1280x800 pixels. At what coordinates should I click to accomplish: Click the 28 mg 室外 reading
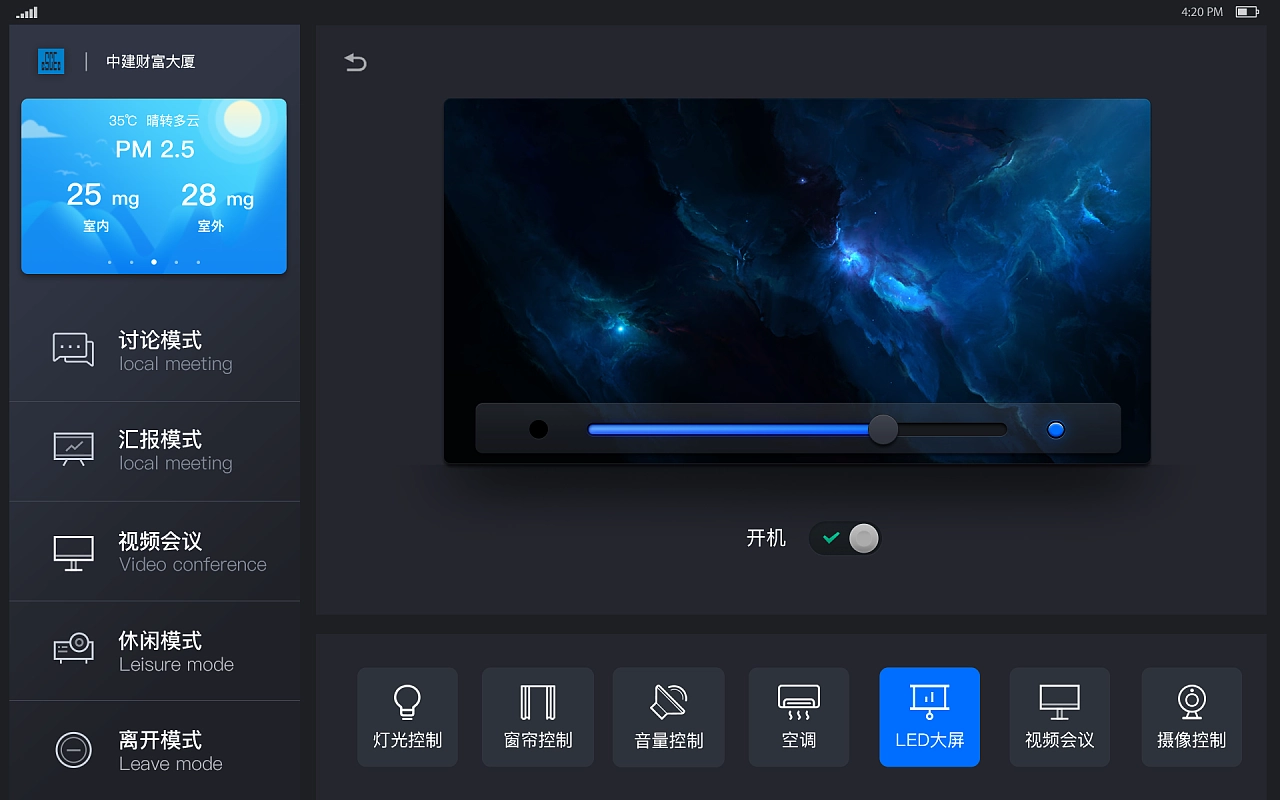click(x=217, y=206)
